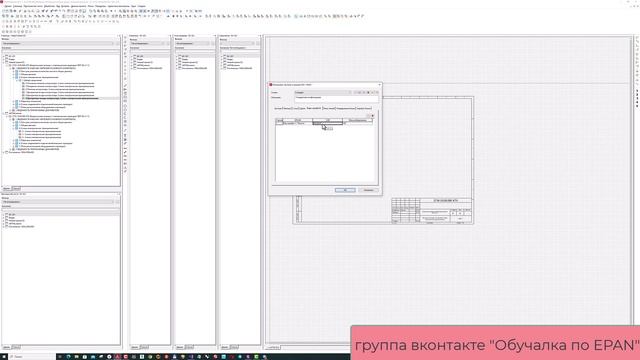Open the Параметры menu
This screenshot has width=640, height=360.
click(x=100, y=7)
